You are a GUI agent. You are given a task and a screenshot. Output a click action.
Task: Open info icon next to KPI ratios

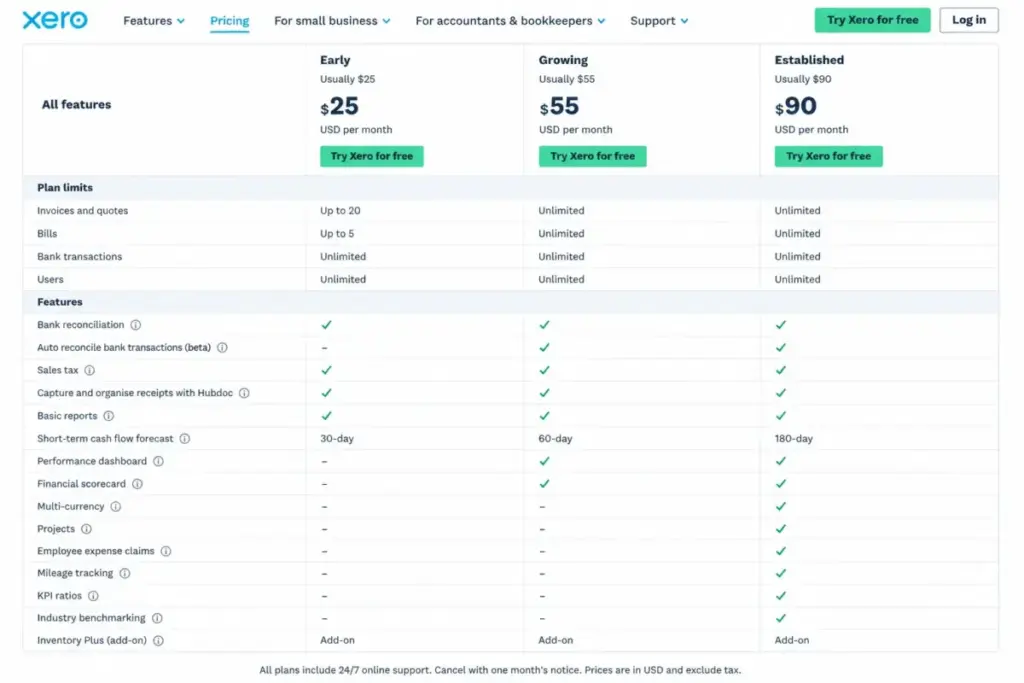(93, 596)
